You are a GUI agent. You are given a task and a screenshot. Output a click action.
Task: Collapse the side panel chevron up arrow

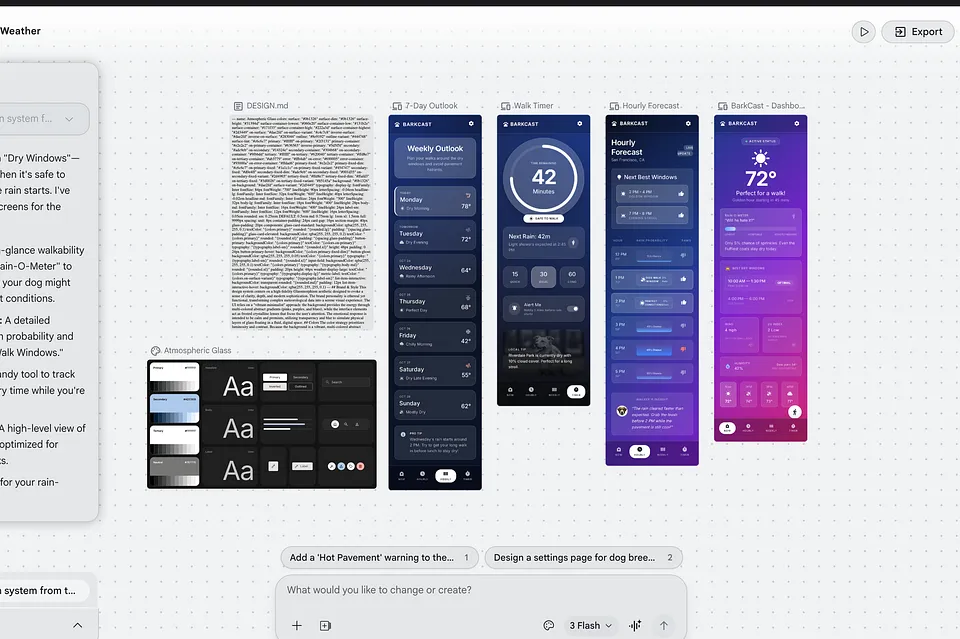coord(78,626)
